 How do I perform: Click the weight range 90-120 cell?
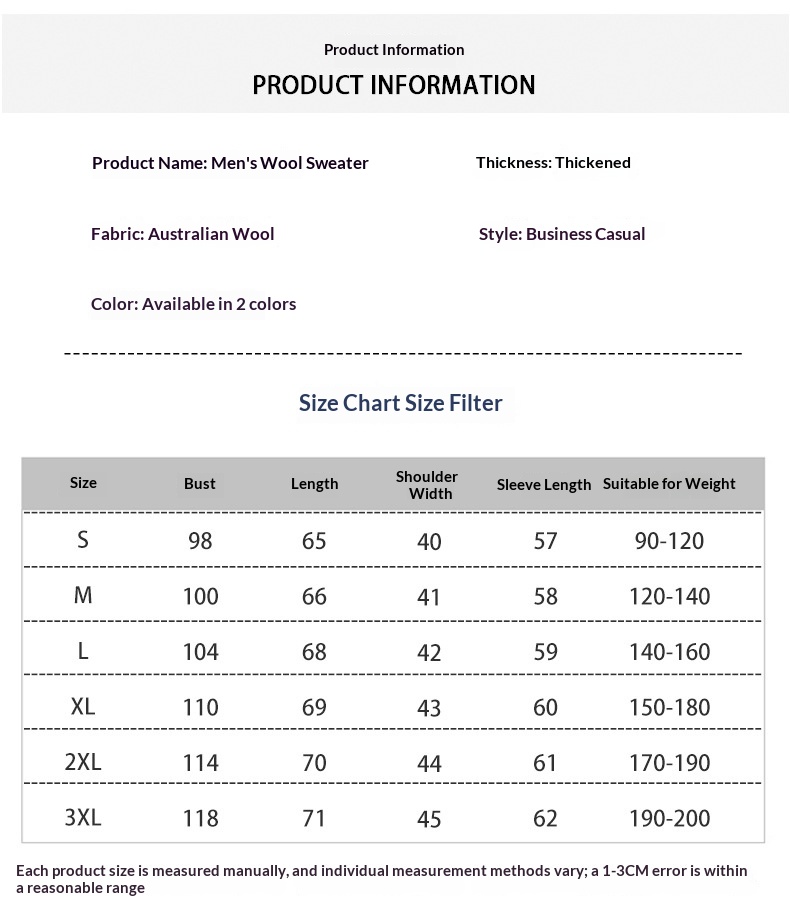[669, 541]
